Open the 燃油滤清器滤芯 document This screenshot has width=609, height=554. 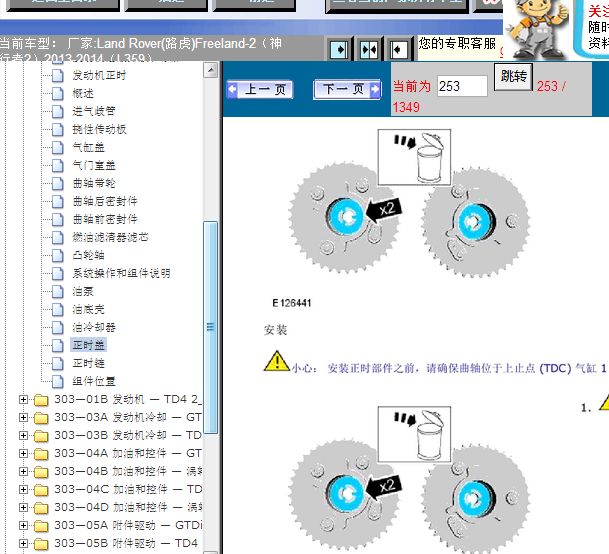(110, 237)
